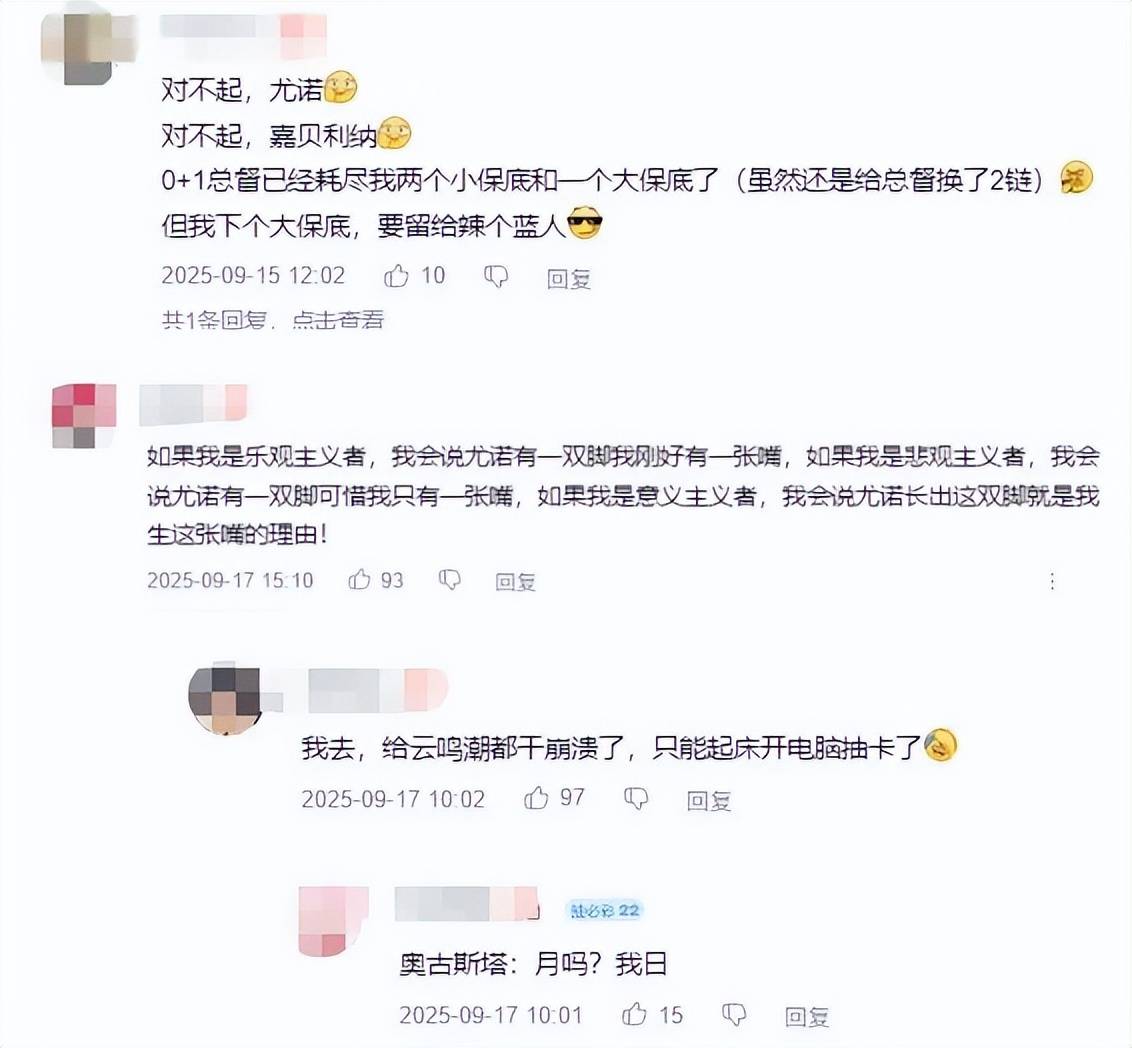Dislike the comment posted at 15:10
The height and width of the screenshot is (1048, 1132).
coord(450,580)
